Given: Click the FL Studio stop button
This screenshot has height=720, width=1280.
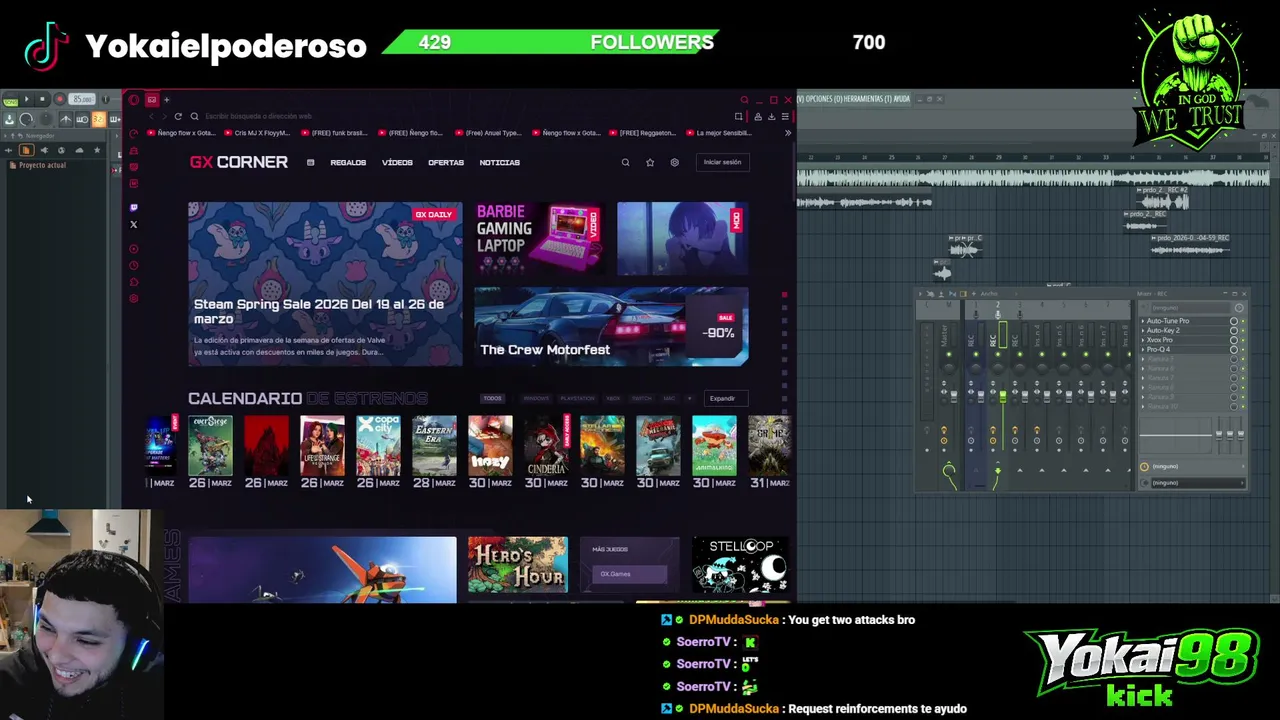Looking at the screenshot, I should (x=42, y=99).
